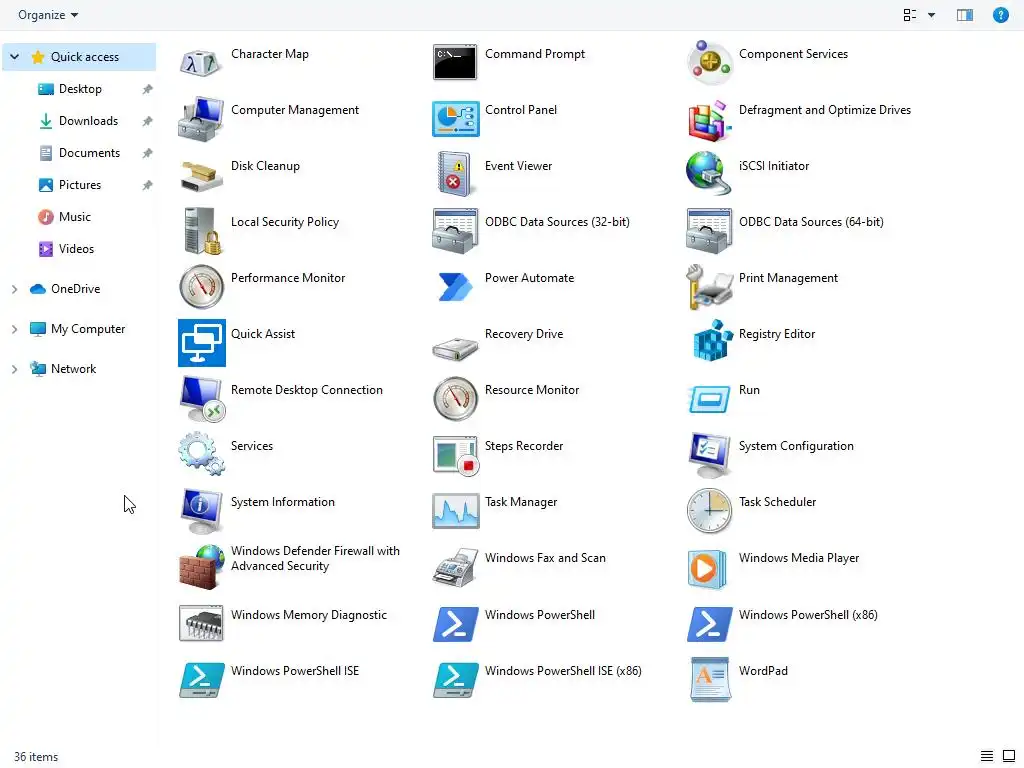Expand the Network tree node
Screen dimensions: 1024x768
coord(14,369)
